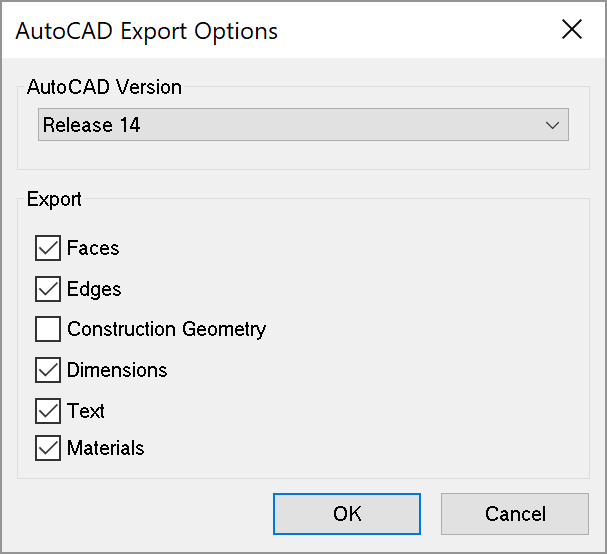Select the Construction Geometry label text
Screen dimensions: 607x554
[166, 329]
